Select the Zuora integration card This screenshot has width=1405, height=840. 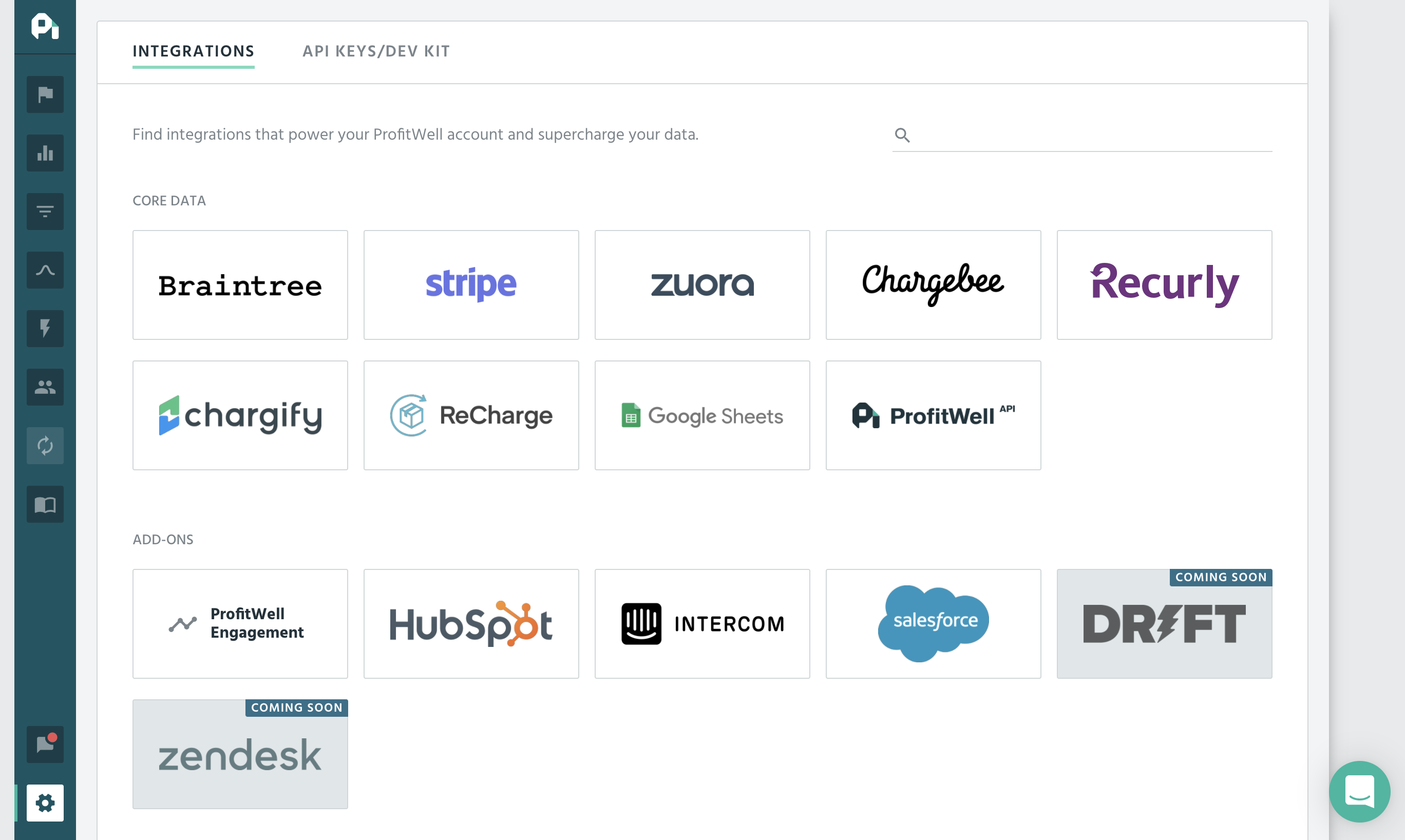pyautogui.click(x=702, y=285)
